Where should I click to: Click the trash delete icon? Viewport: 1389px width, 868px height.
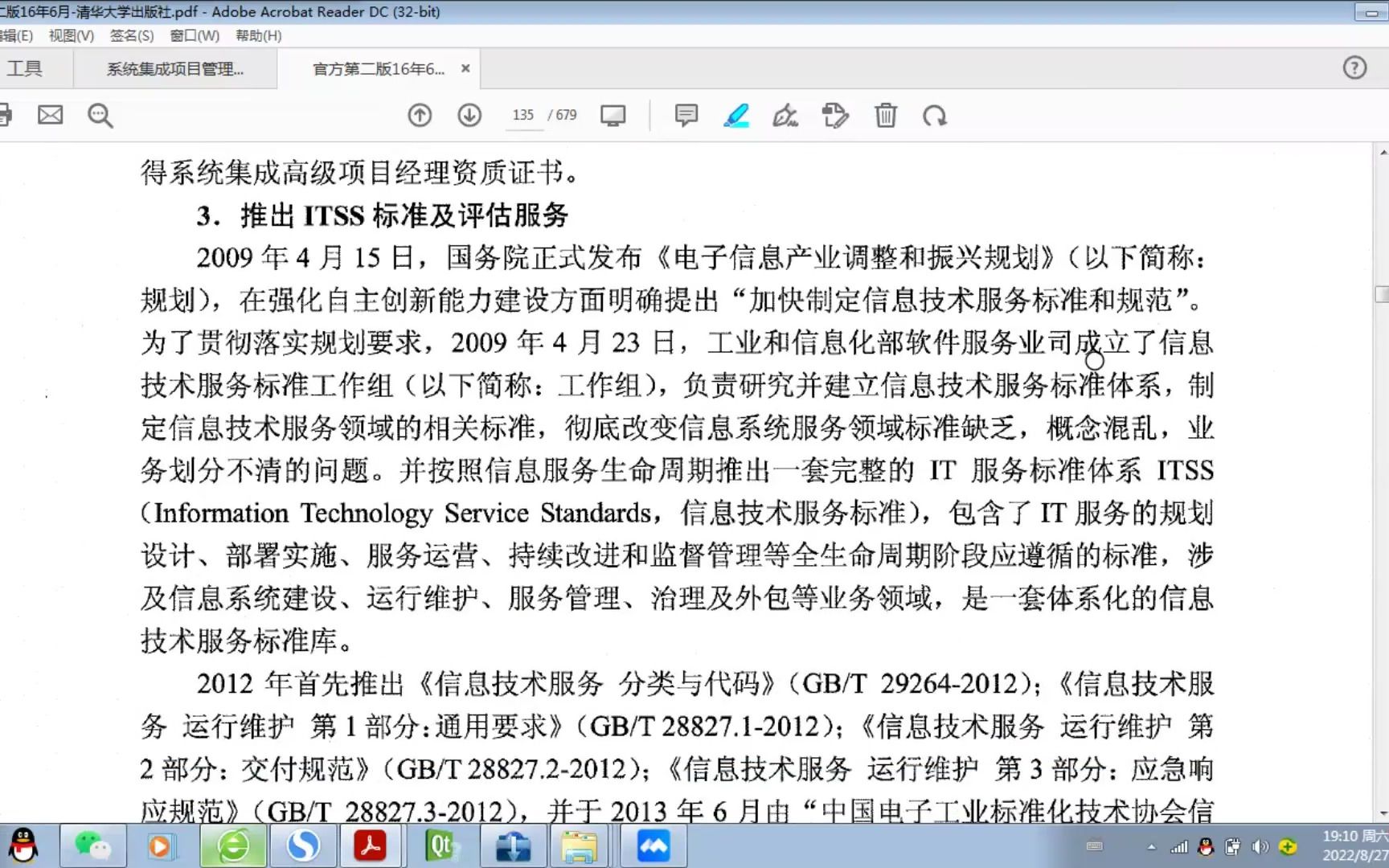(885, 115)
